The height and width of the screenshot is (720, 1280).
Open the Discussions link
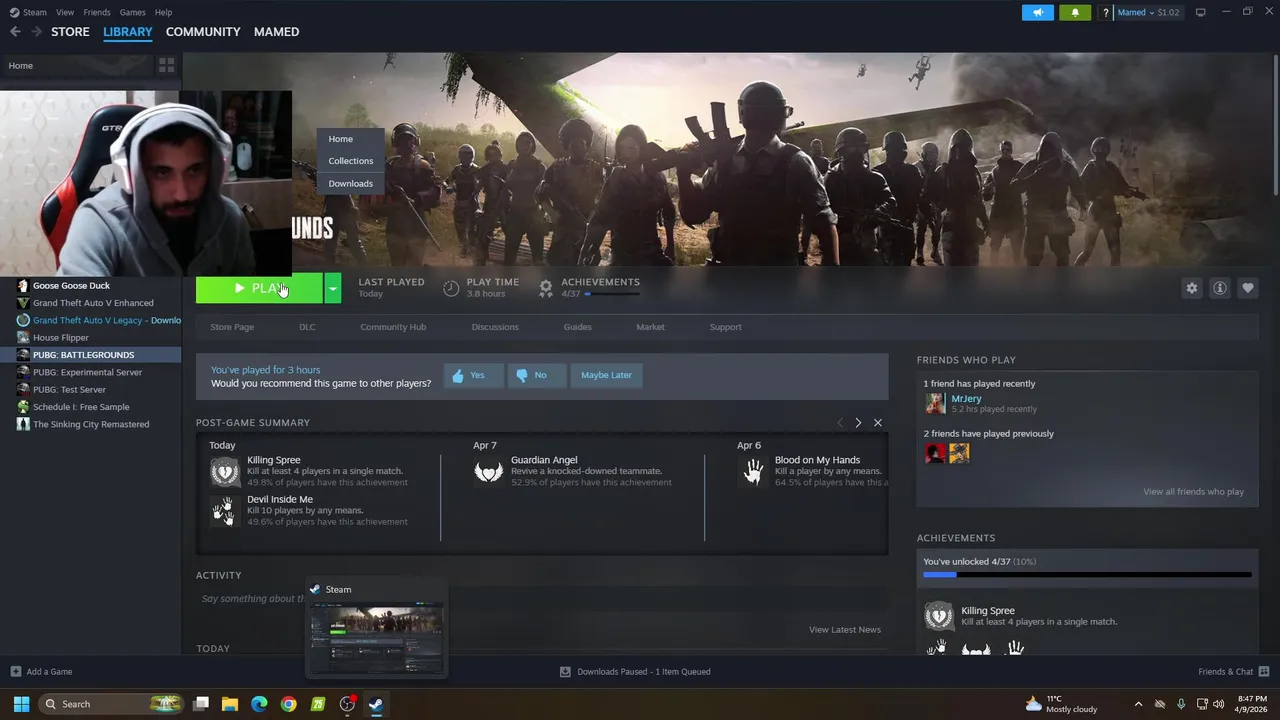click(x=495, y=327)
